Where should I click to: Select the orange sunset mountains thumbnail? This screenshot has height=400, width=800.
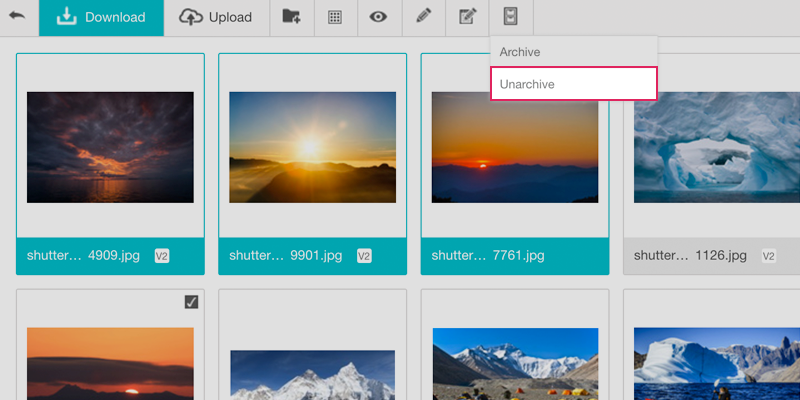[515, 147]
